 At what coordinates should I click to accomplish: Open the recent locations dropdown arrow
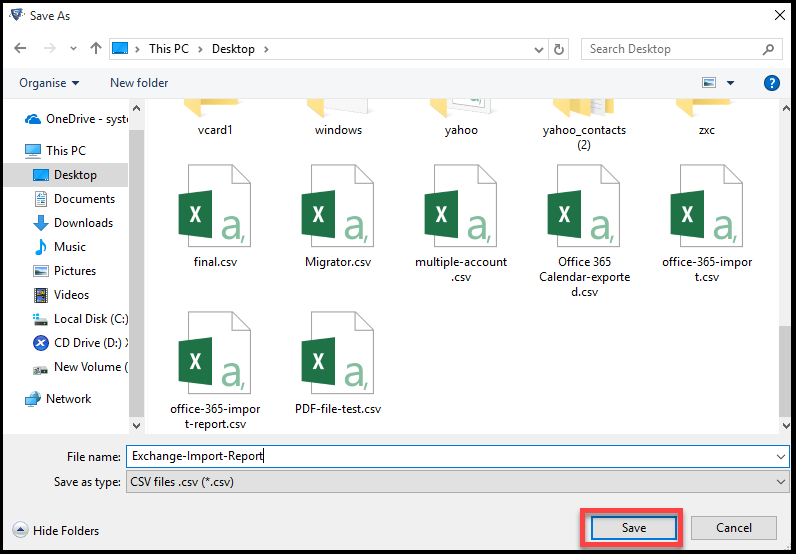[74, 49]
